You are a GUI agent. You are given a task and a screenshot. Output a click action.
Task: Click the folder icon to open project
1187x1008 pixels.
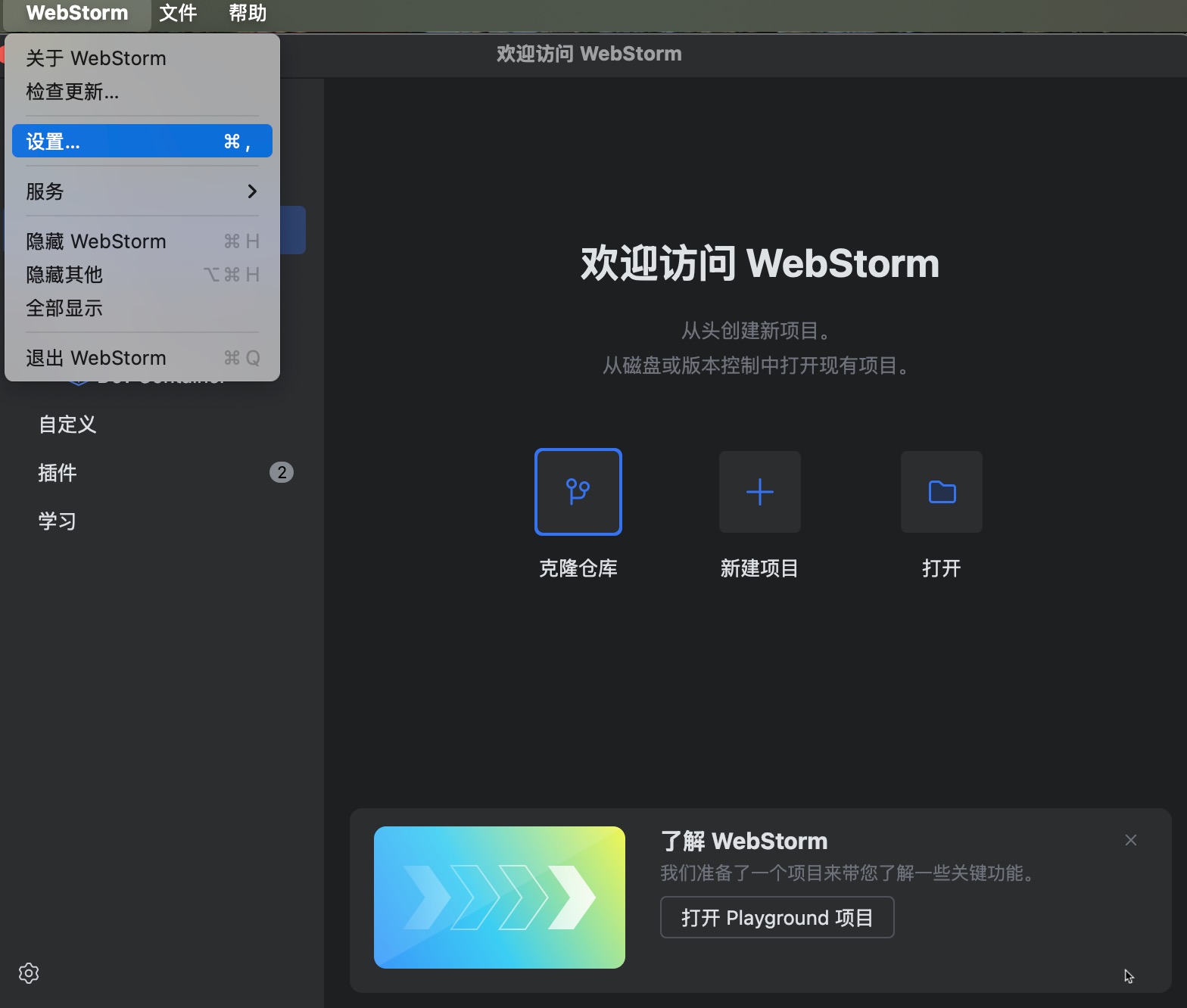tap(941, 492)
